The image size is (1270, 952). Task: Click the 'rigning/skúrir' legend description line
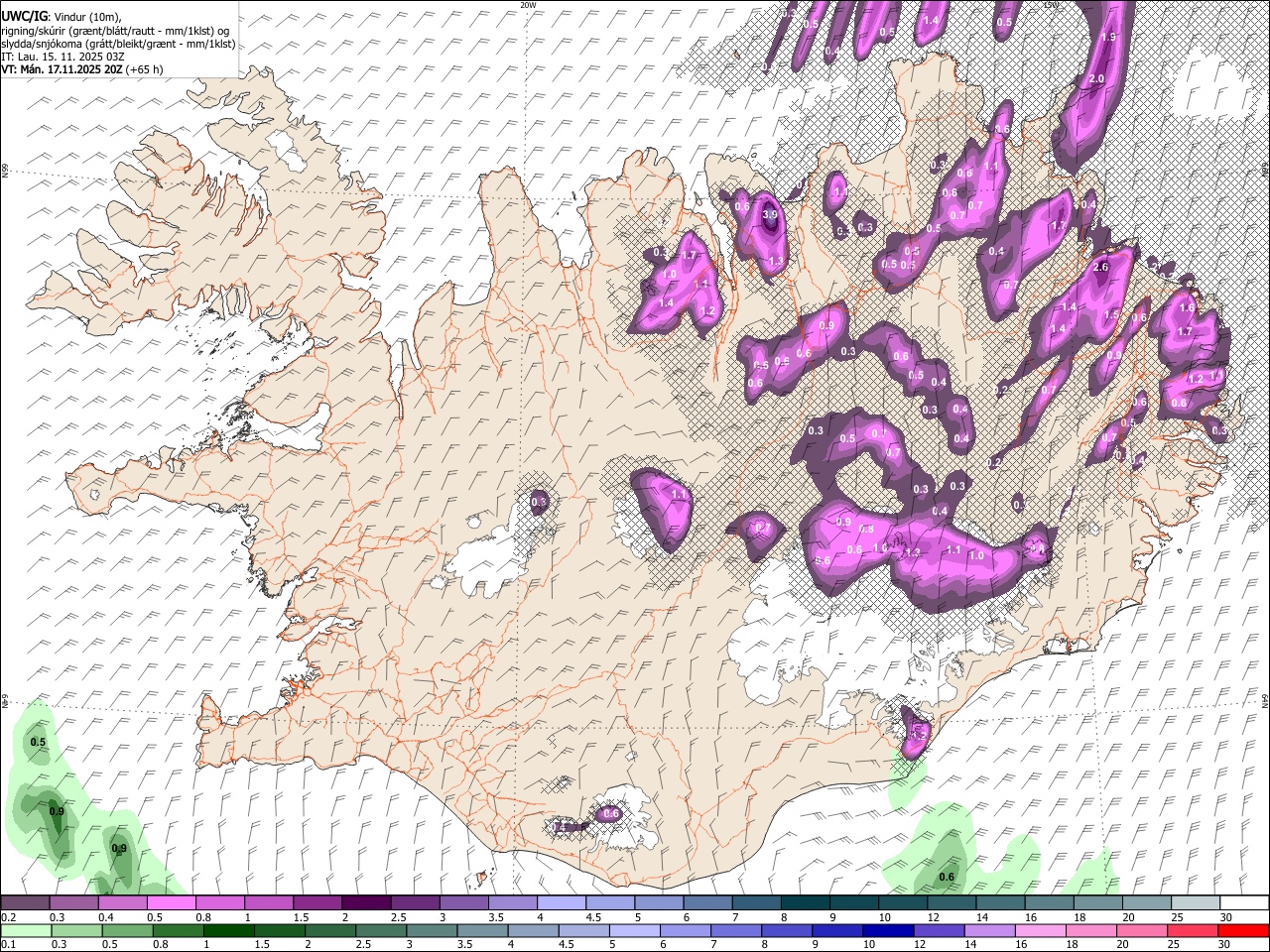[115, 30]
